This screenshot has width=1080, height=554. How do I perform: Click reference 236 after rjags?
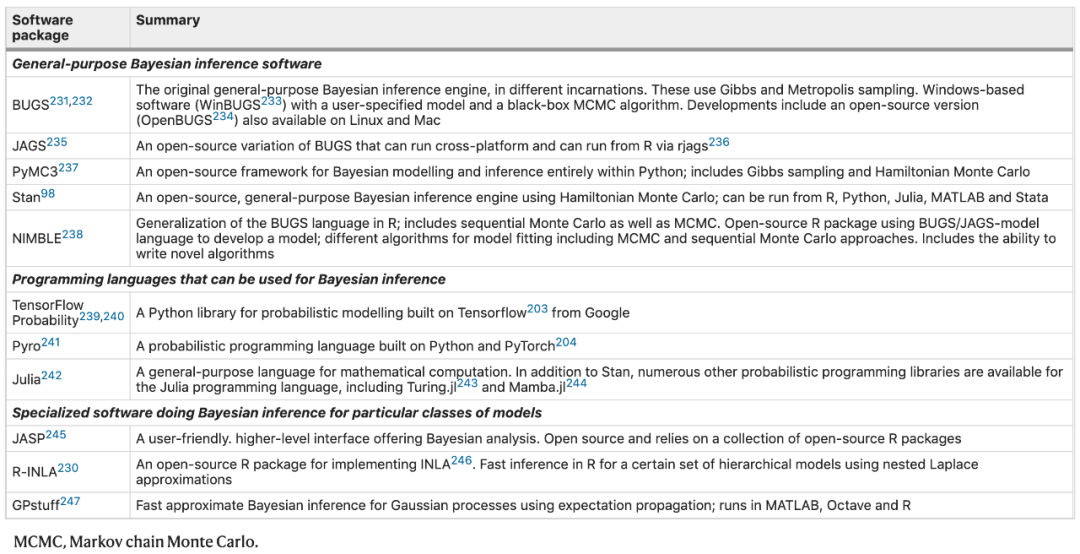point(719,142)
